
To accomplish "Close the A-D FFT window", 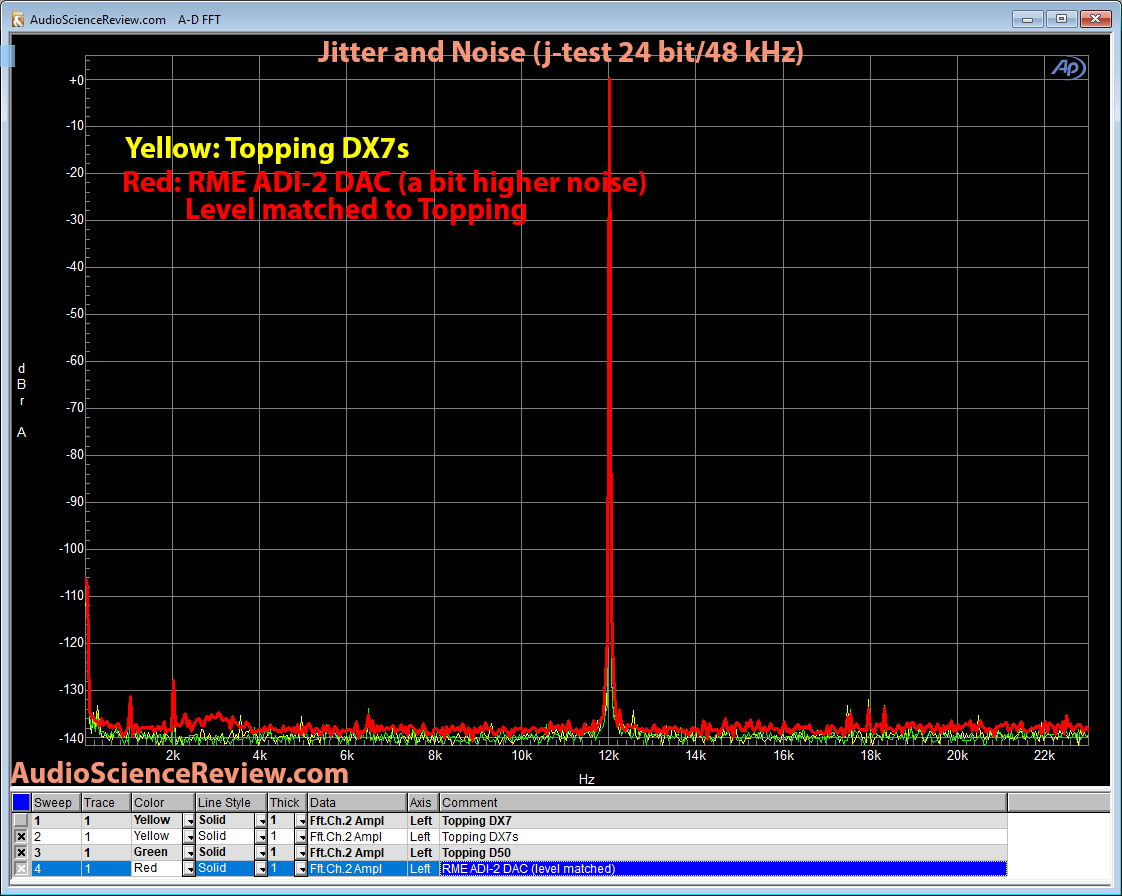I will 1095,19.
